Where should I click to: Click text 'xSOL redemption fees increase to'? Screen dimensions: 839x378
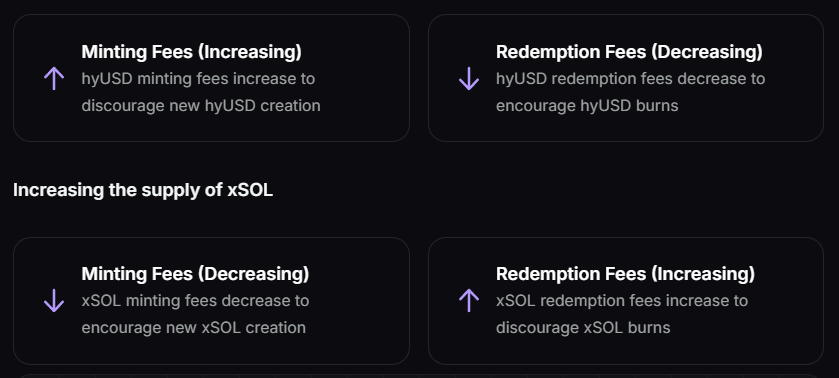pos(622,300)
